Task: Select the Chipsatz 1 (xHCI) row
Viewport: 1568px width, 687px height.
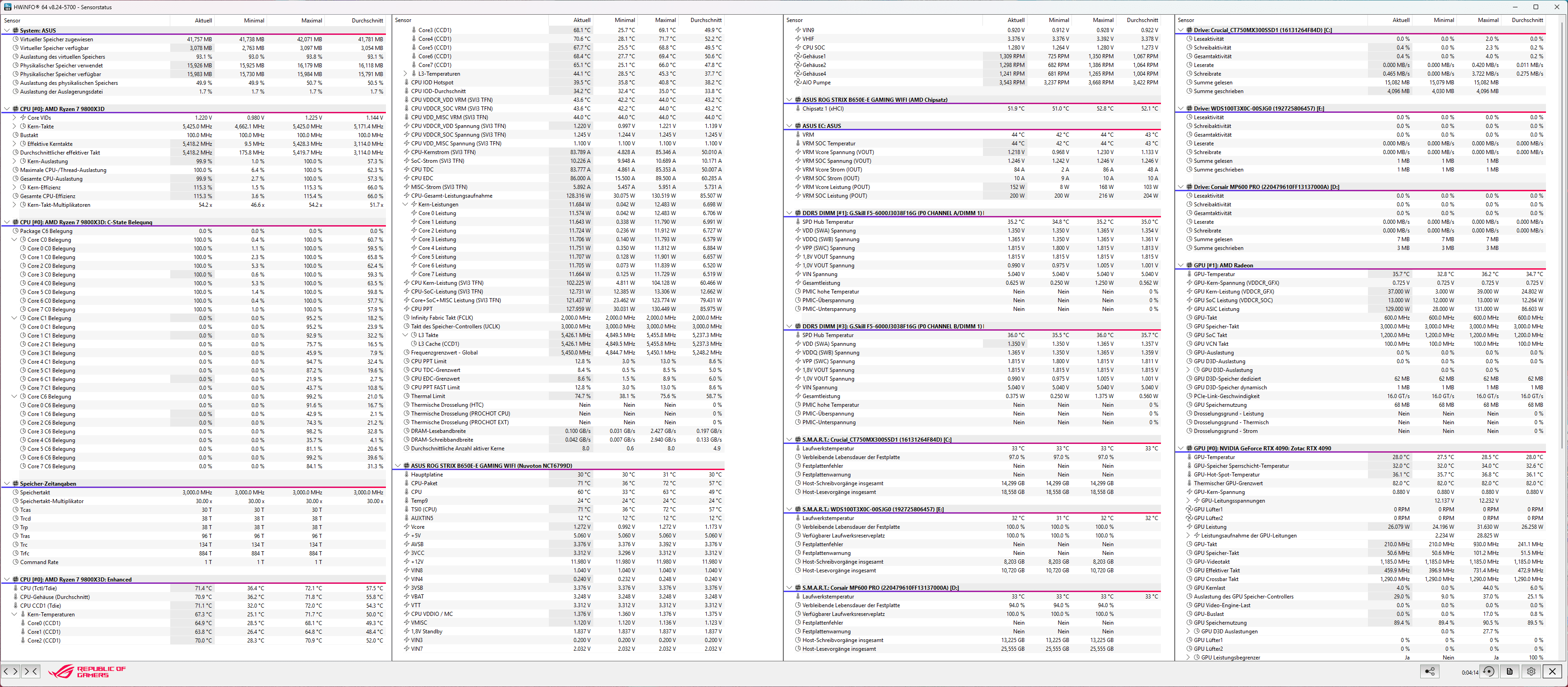Action: 973,108
